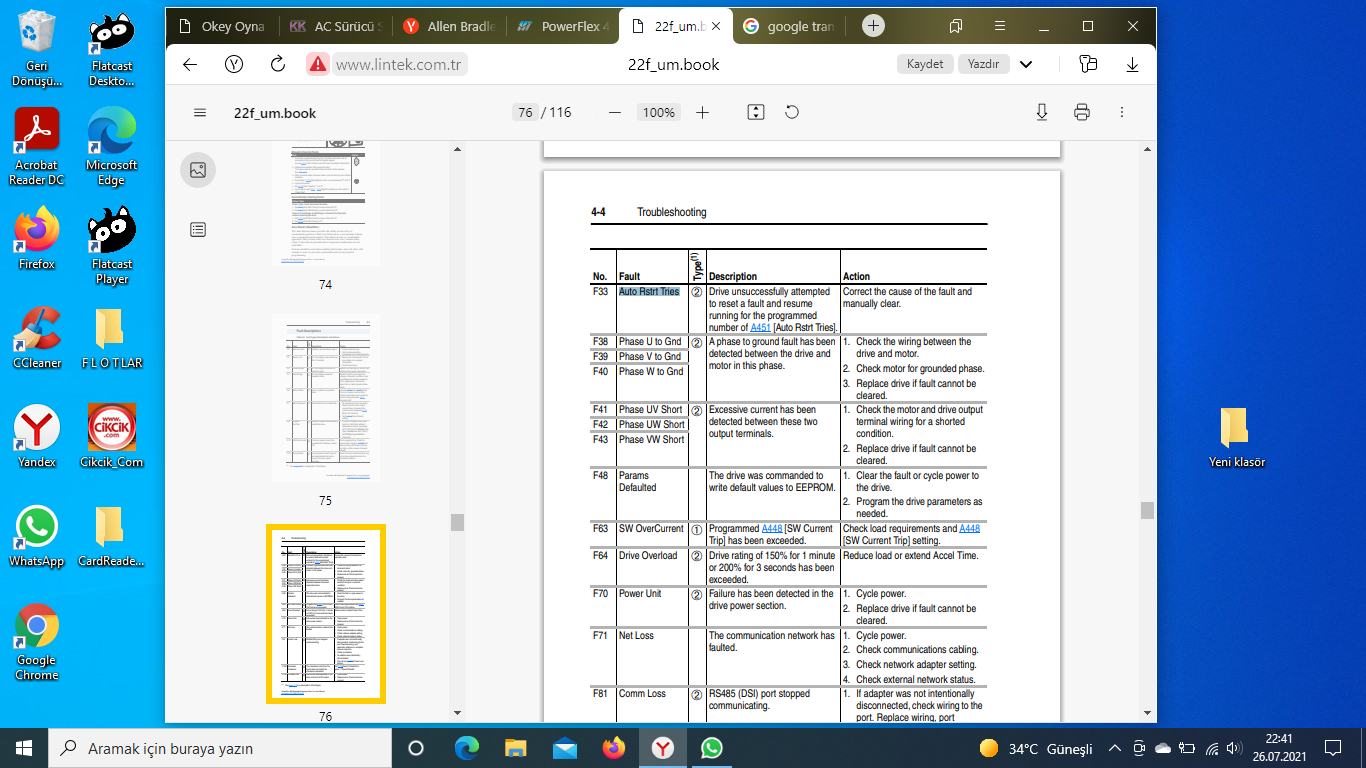Click the thumbnail panel scrollbar handle
1366x768 pixels.
[x=457, y=522]
